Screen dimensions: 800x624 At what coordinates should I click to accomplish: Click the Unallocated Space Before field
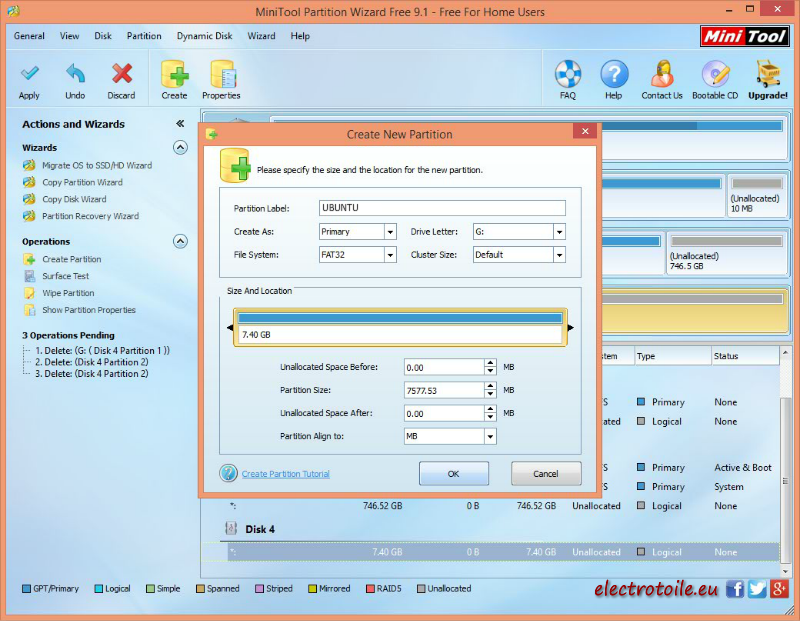[x=444, y=367]
